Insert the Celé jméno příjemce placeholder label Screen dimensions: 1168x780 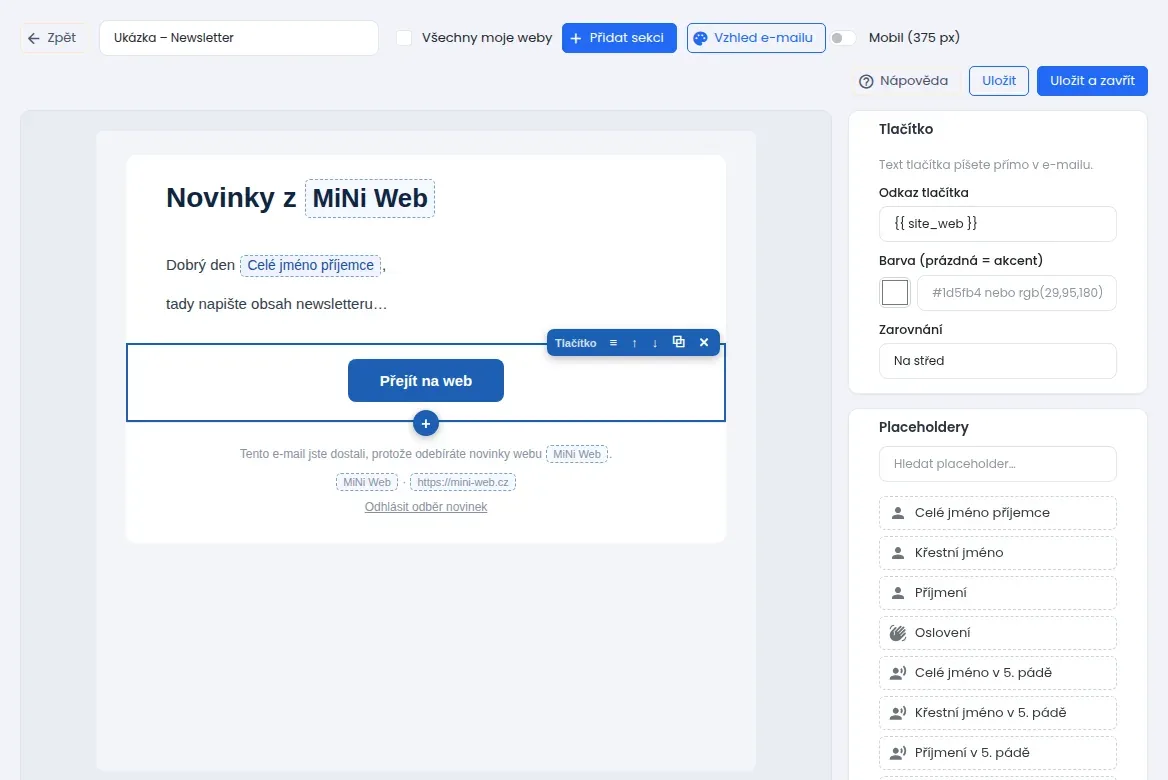982,513
